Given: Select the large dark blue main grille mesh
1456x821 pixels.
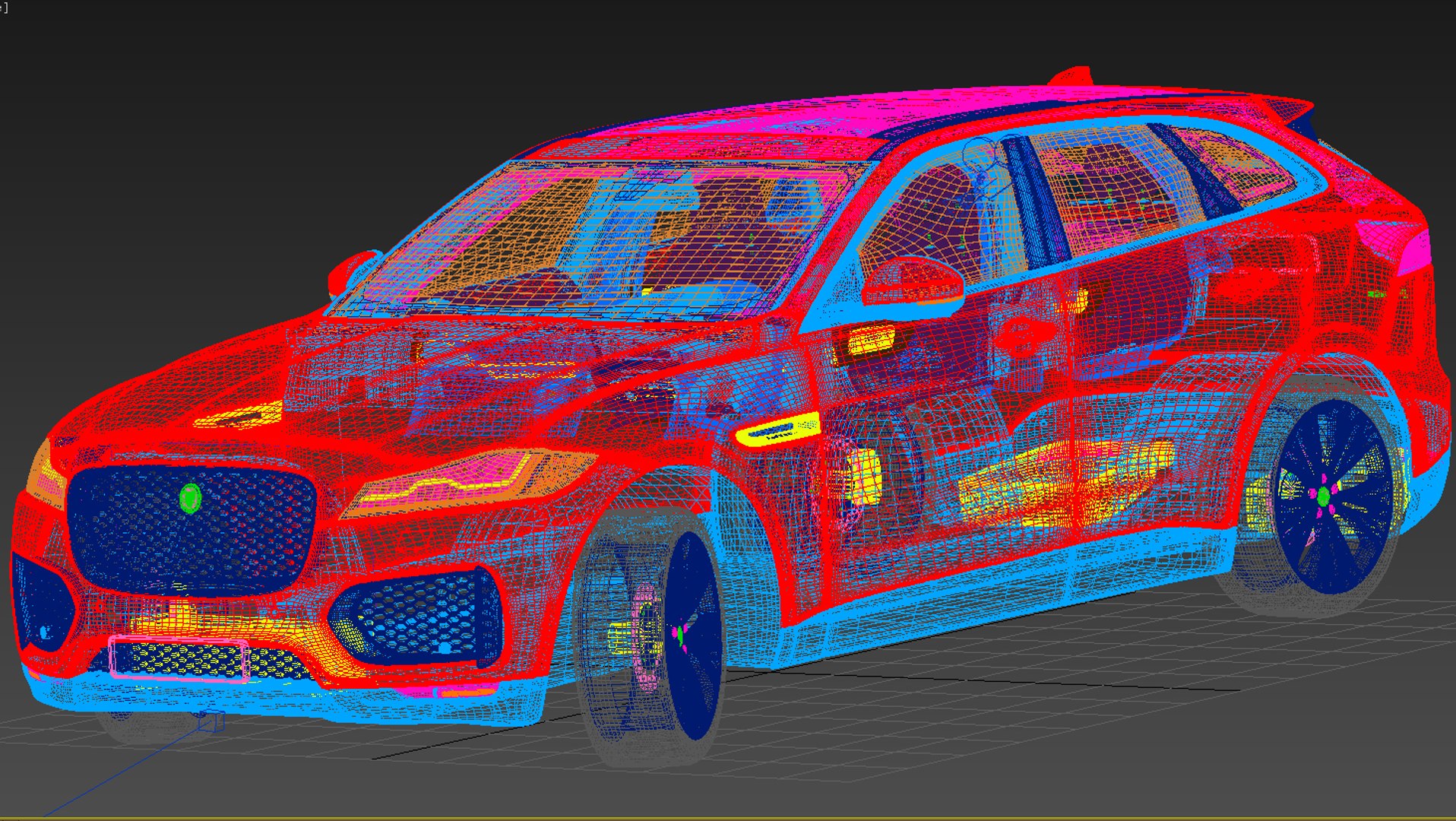Looking at the screenshot, I should 191,530.
